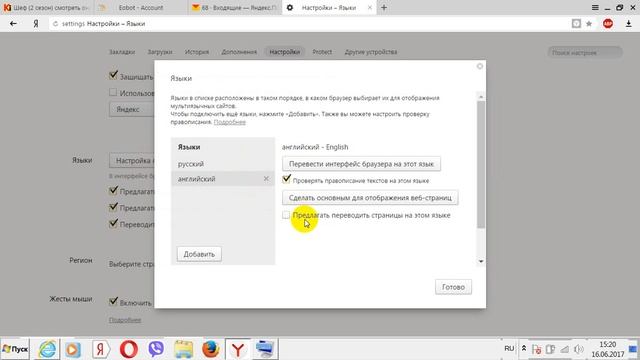Open the volume speaker tray icon
The height and width of the screenshot is (360, 640).
[578, 349]
